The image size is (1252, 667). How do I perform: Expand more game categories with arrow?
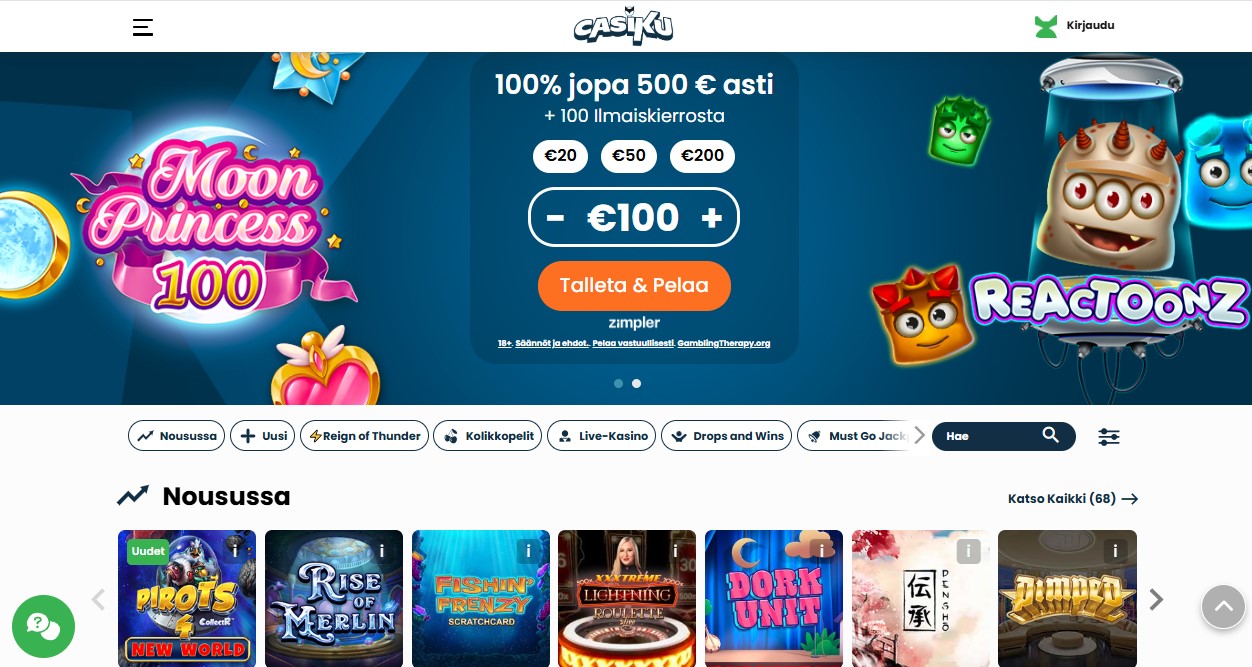(920, 435)
